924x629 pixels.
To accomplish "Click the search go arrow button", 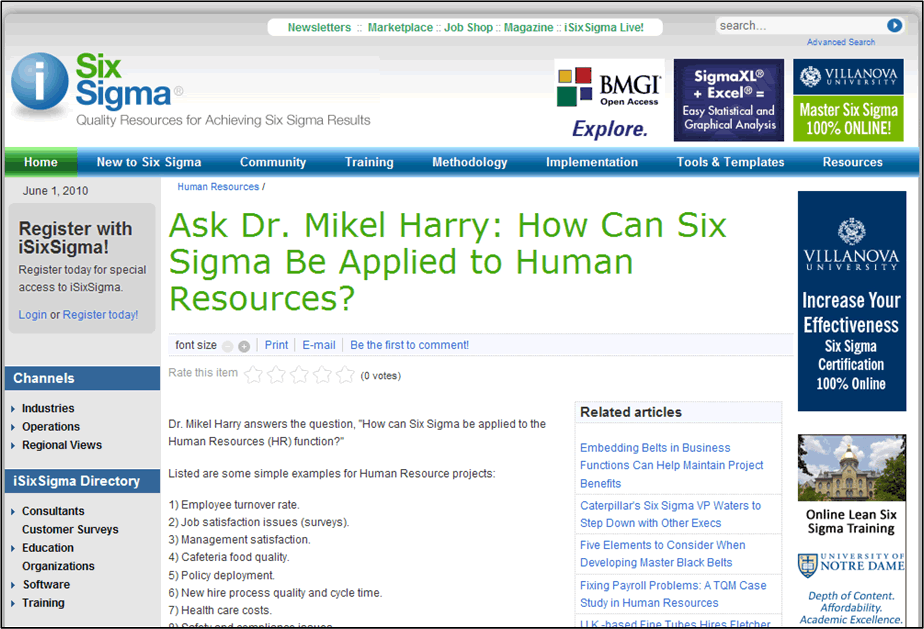I will tap(894, 26).
